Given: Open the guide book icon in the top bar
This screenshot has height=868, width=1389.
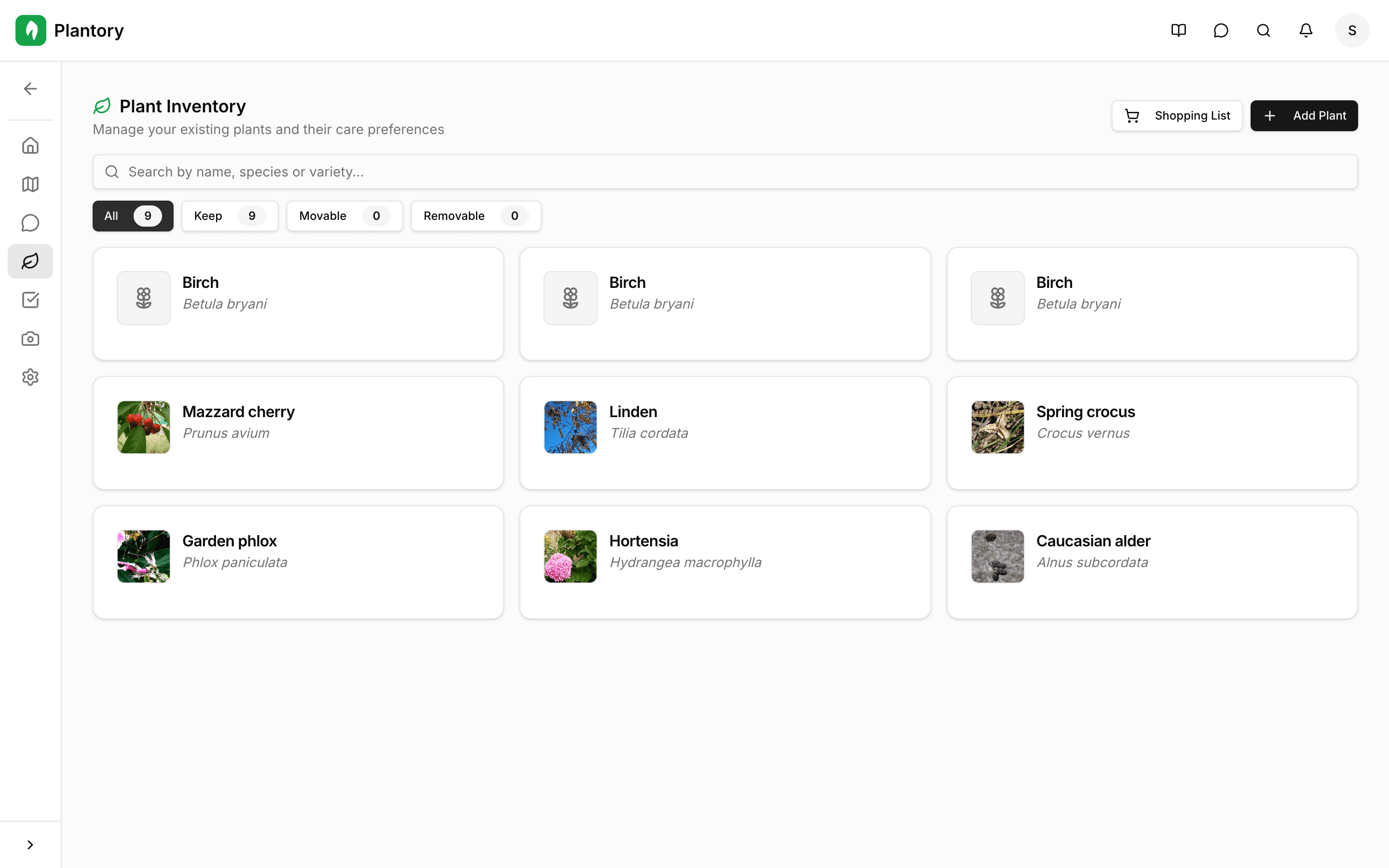Looking at the screenshot, I should point(1178,30).
